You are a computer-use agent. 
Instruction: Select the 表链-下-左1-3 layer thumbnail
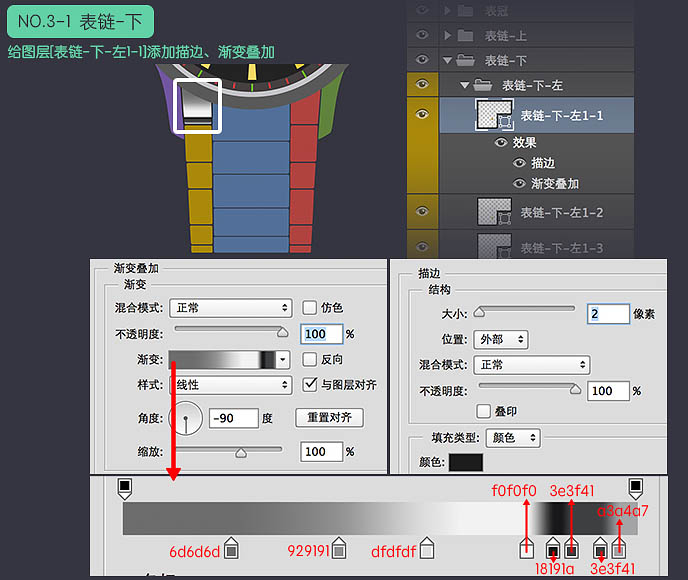click(x=494, y=246)
